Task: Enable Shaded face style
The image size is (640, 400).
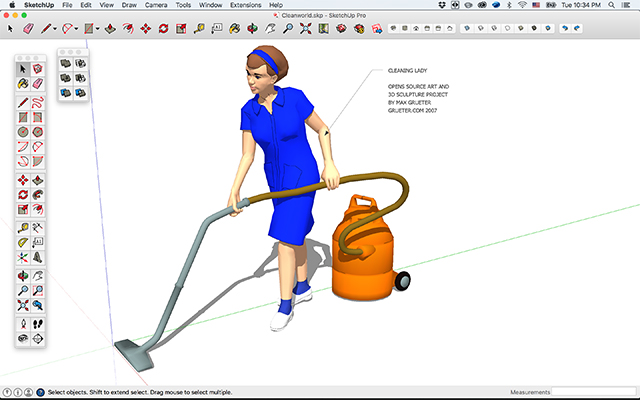Action: (521, 28)
